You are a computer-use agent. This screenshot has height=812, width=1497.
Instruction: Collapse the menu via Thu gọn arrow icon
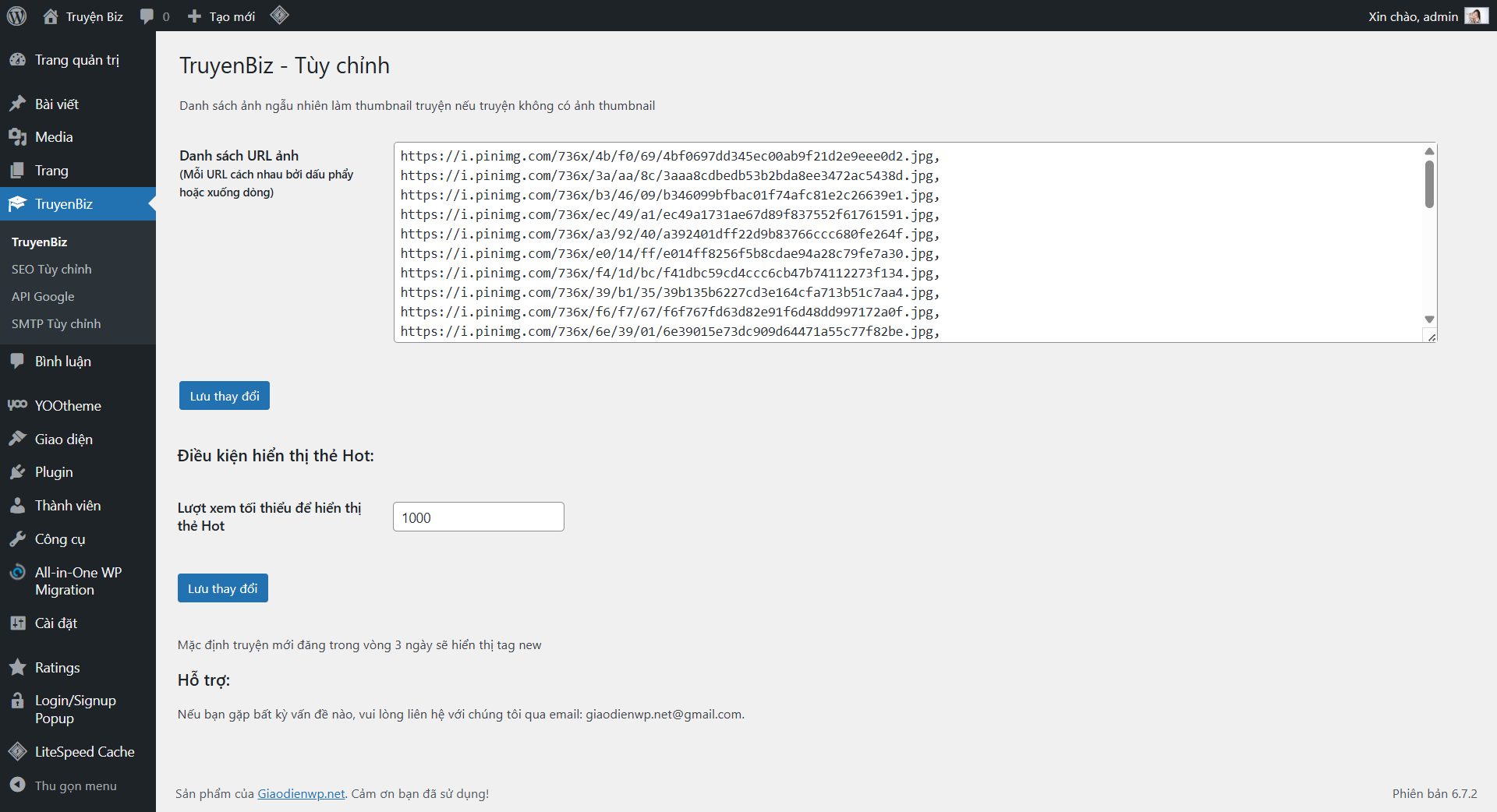click(17, 785)
